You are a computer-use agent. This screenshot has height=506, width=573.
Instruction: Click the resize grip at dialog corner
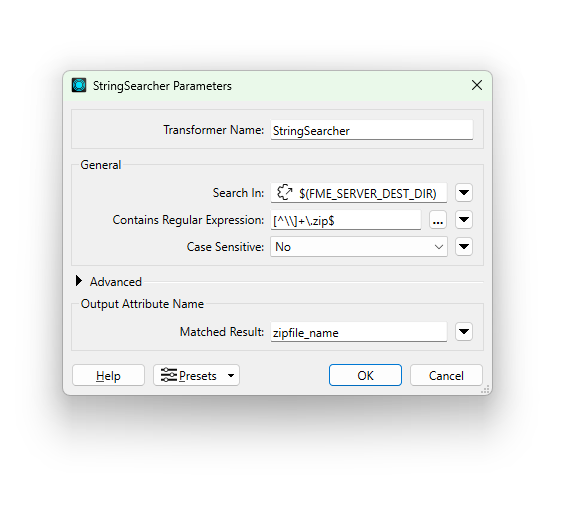point(485,389)
